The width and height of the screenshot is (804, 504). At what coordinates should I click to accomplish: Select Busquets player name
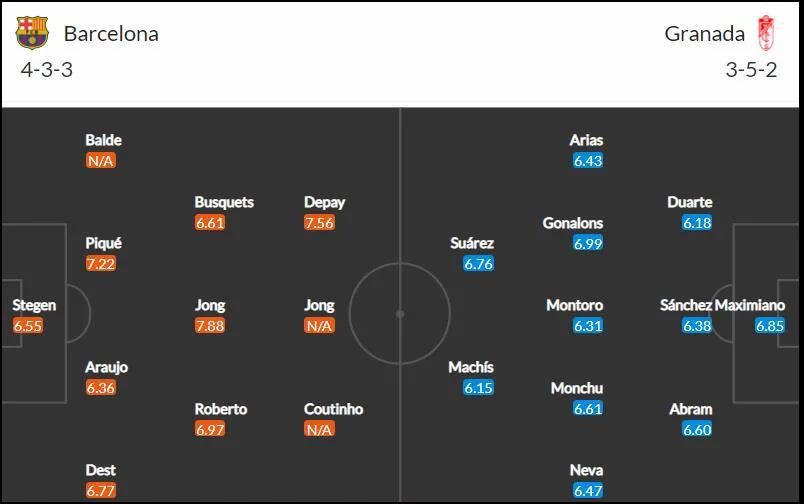pyautogui.click(x=224, y=202)
